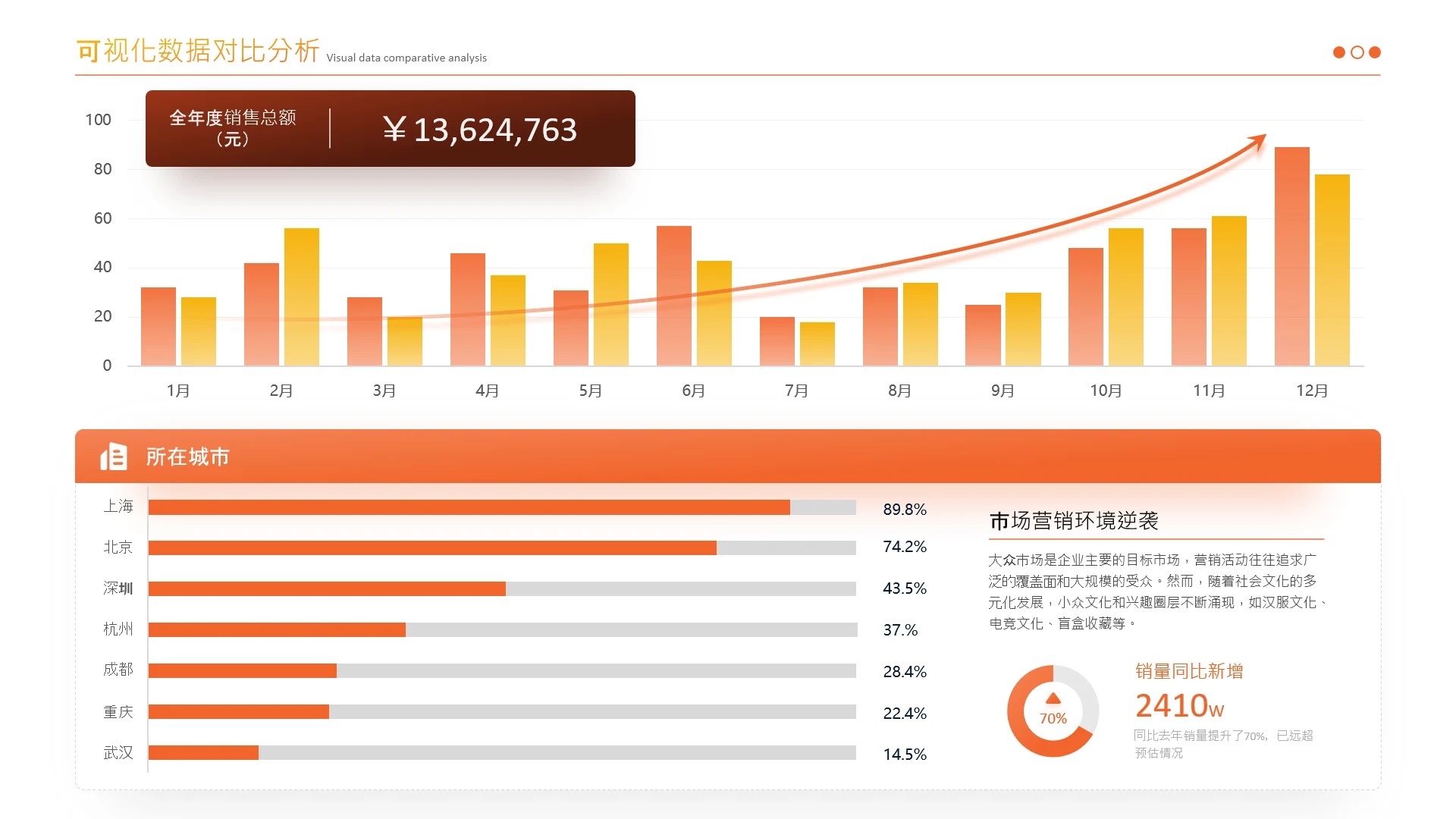Click the upward triangle icon inside the donut chart
The width and height of the screenshot is (1456, 819).
click(1053, 698)
